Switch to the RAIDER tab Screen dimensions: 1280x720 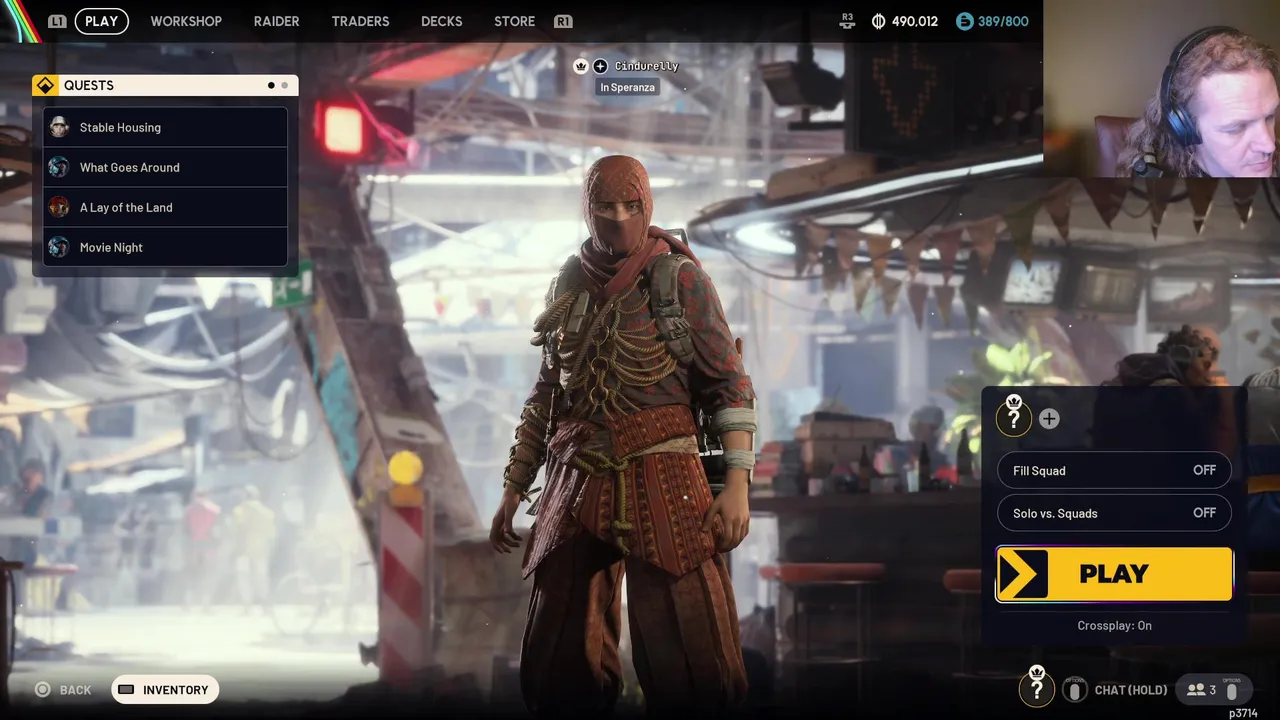276,21
